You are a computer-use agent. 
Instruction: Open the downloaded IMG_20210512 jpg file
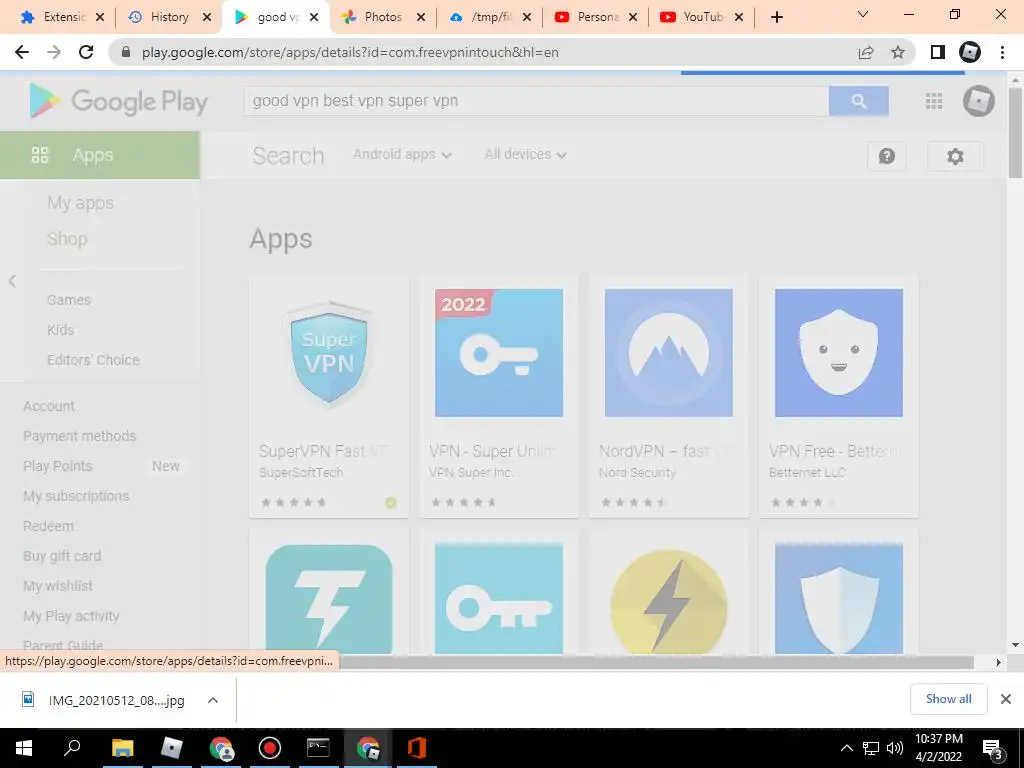103,700
